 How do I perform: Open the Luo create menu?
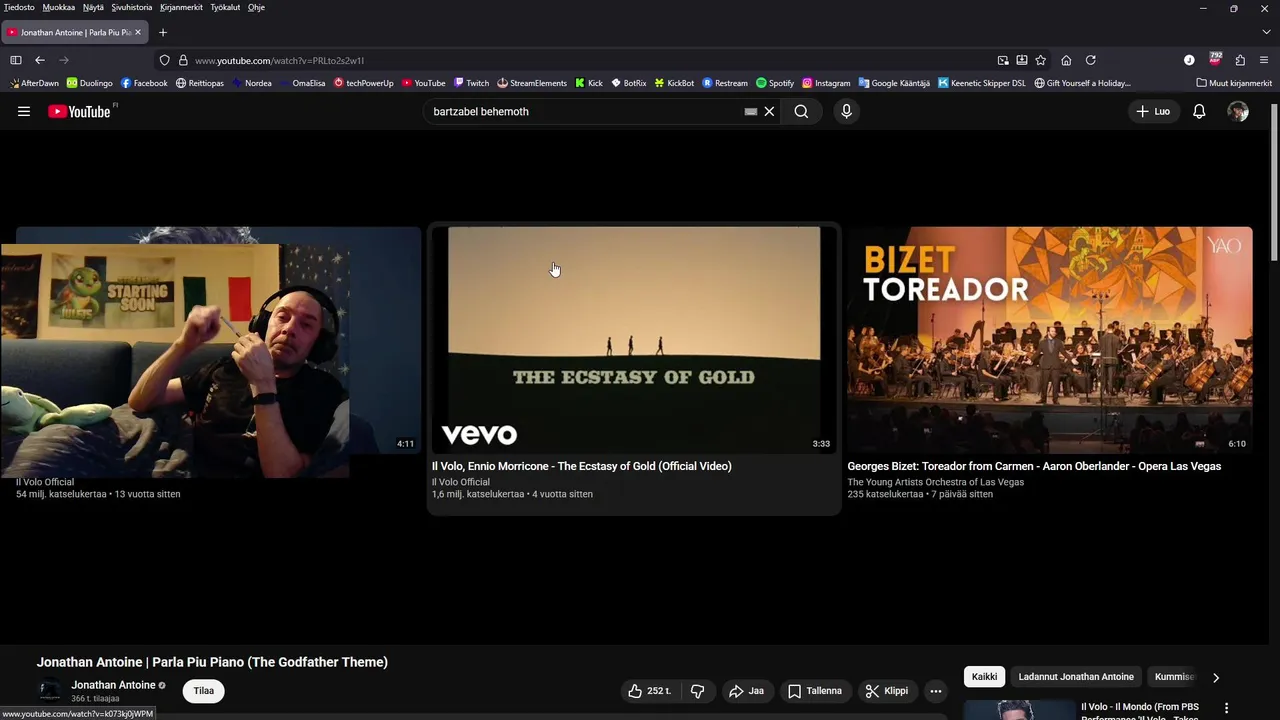coord(1153,112)
